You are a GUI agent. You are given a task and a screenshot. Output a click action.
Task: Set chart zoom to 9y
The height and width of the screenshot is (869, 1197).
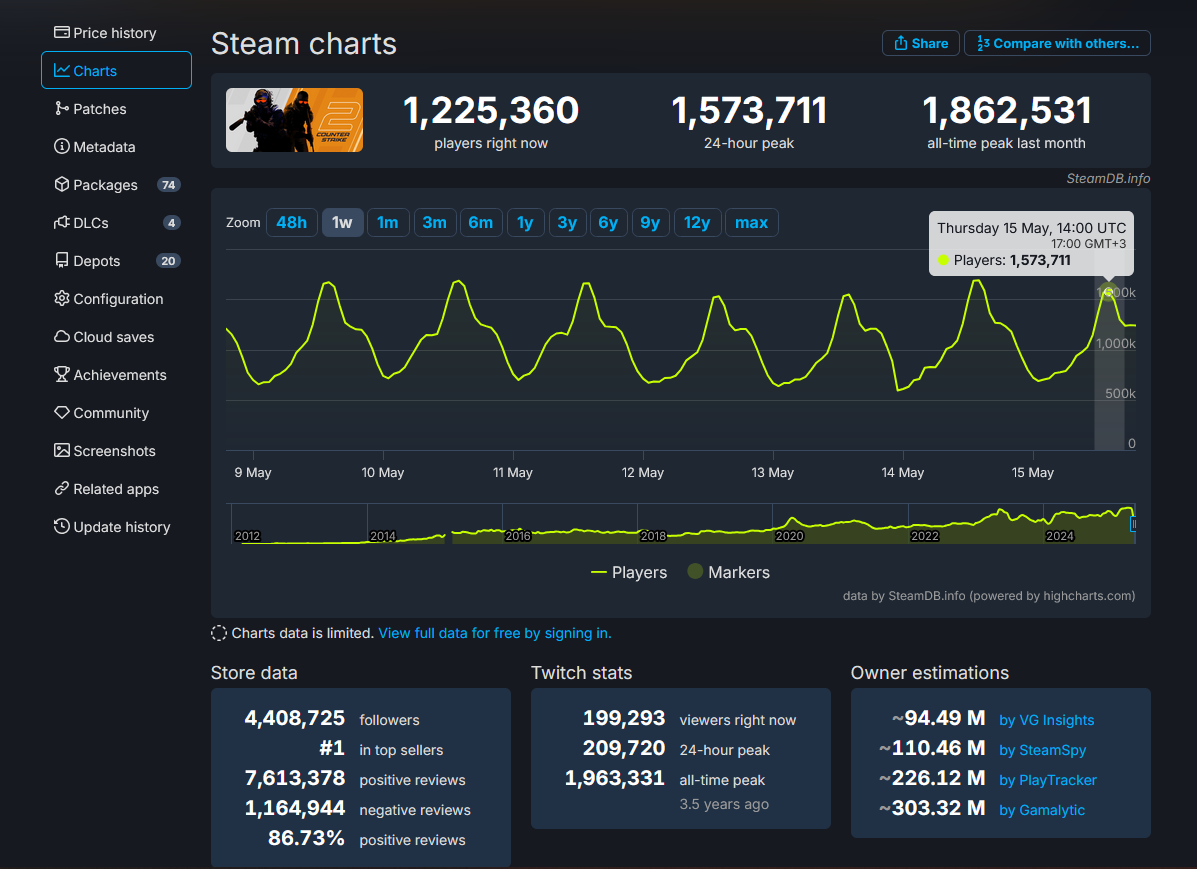(650, 223)
